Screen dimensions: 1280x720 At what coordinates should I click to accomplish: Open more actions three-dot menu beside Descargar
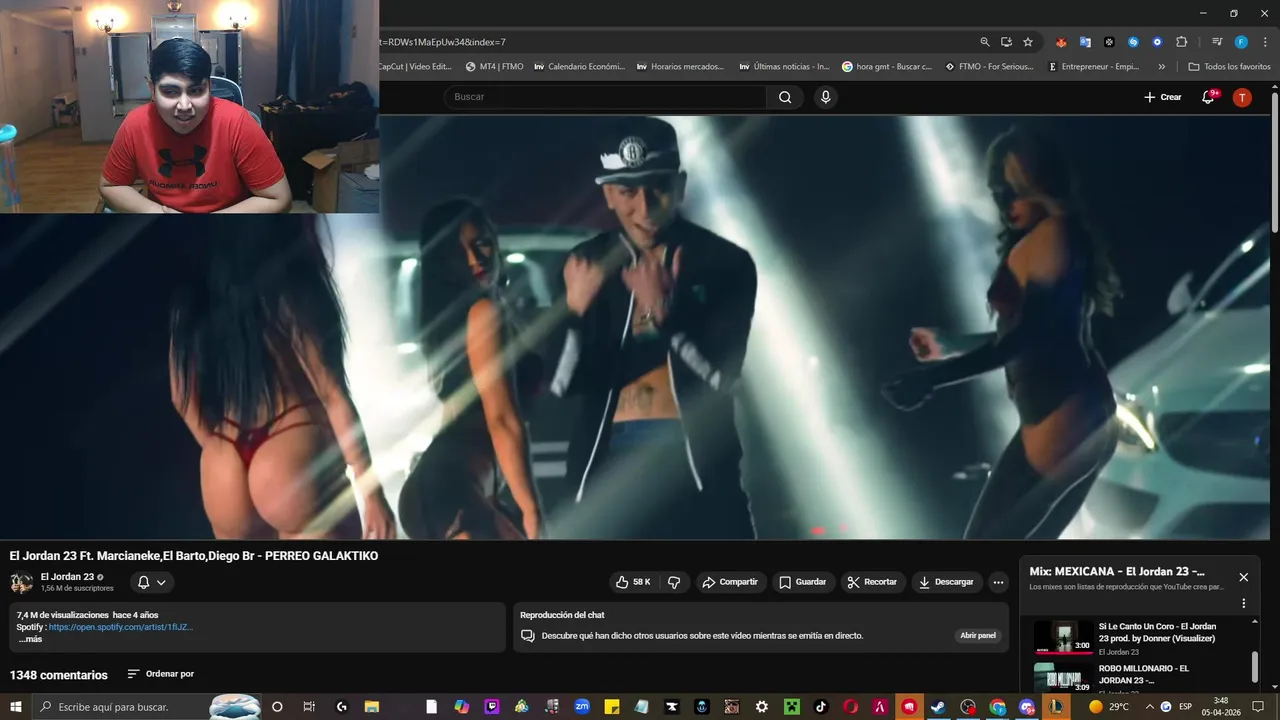coord(998,582)
